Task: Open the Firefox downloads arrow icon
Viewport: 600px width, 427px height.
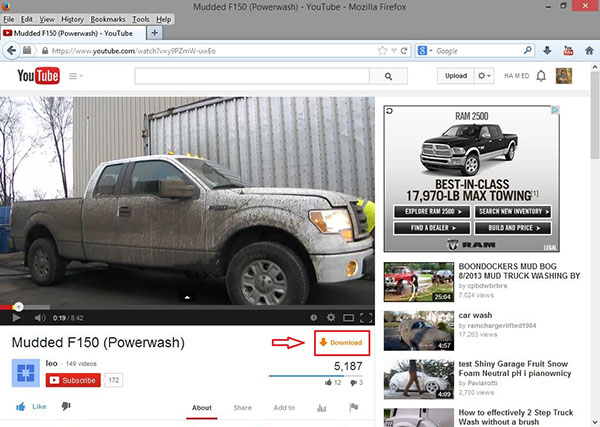Action: tap(547, 50)
